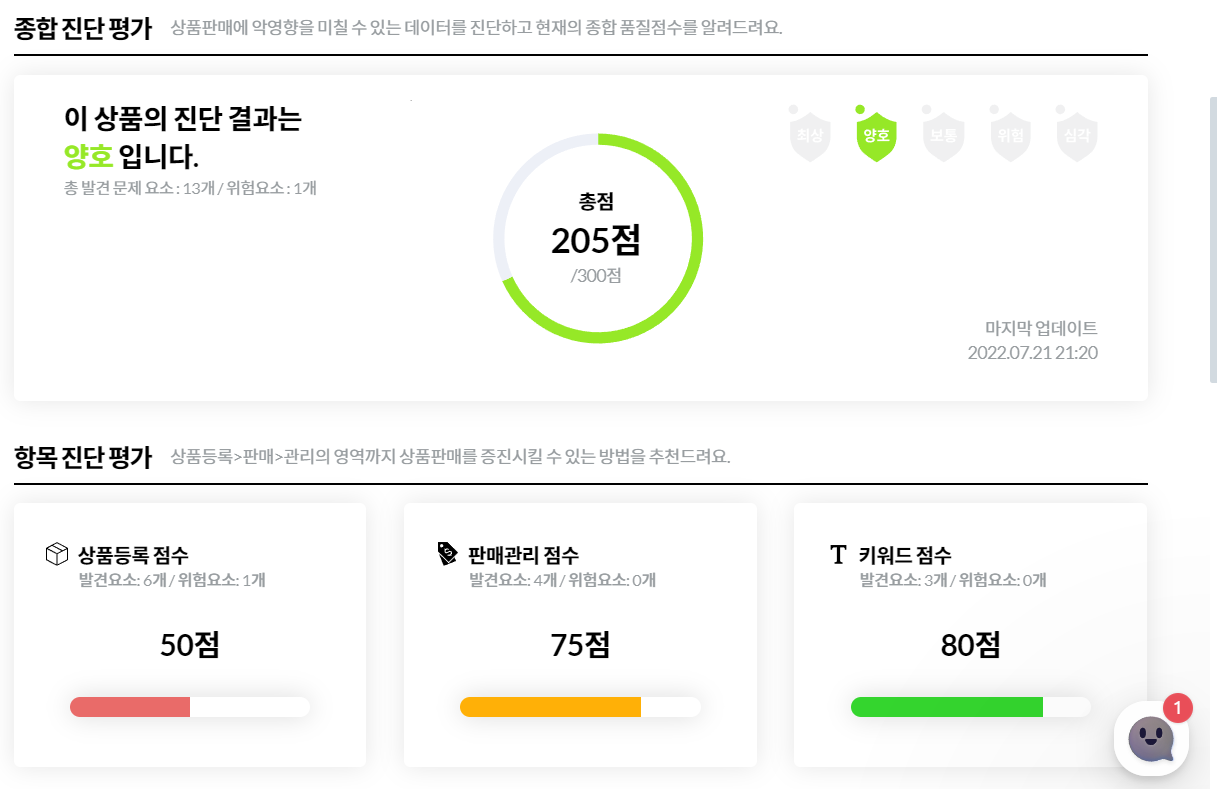
Task: Expand the 판매관리 점수 card for details
Action: 580,635
